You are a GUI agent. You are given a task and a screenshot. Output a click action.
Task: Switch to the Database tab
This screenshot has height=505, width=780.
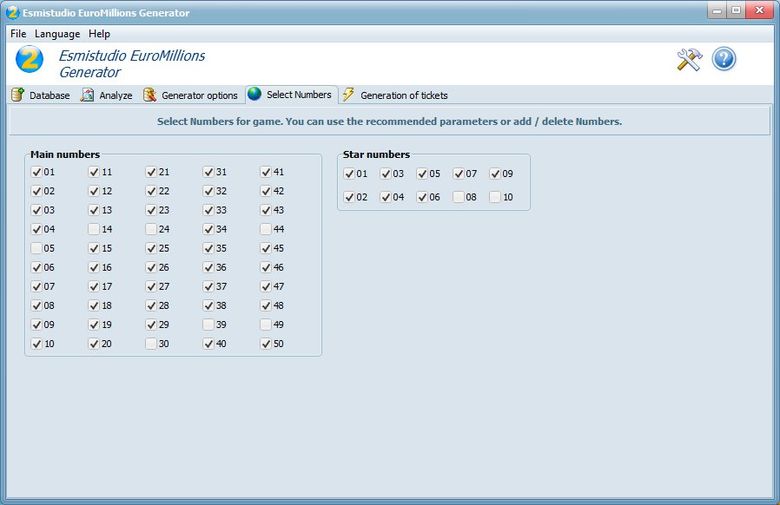pos(40,95)
